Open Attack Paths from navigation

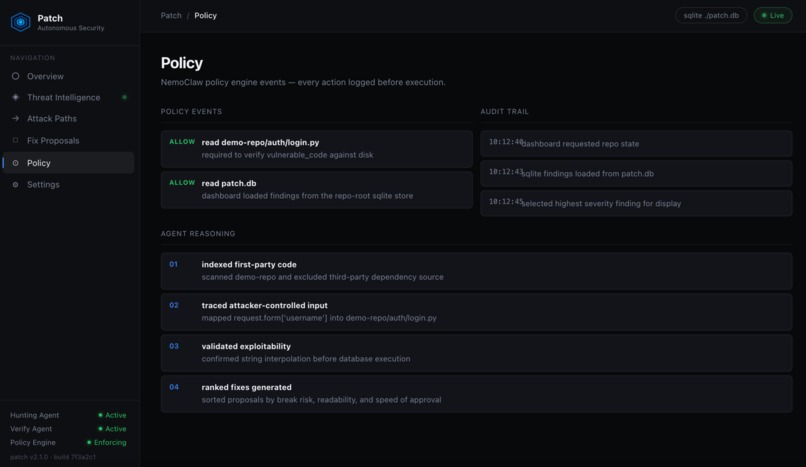click(68, 118)
